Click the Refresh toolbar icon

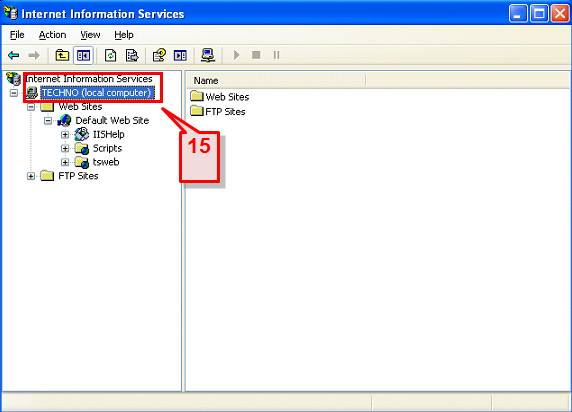pyautogui.click(x=110, y=55)
